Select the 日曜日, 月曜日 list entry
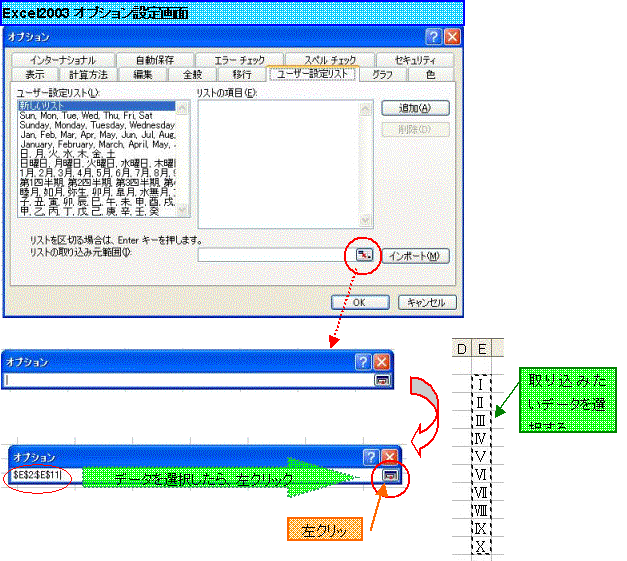627x561 pixels. pyautogui.click(x=97, y=164)
